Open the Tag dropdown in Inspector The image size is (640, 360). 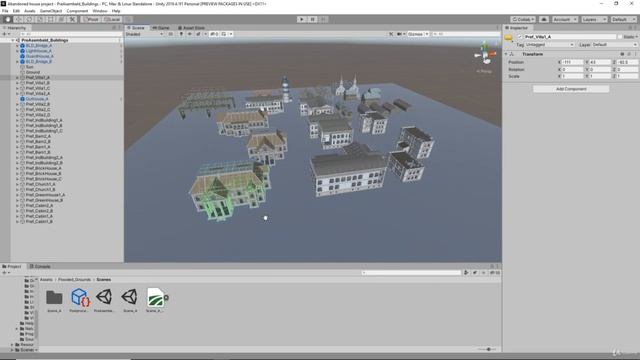click(x=550, y=44)
